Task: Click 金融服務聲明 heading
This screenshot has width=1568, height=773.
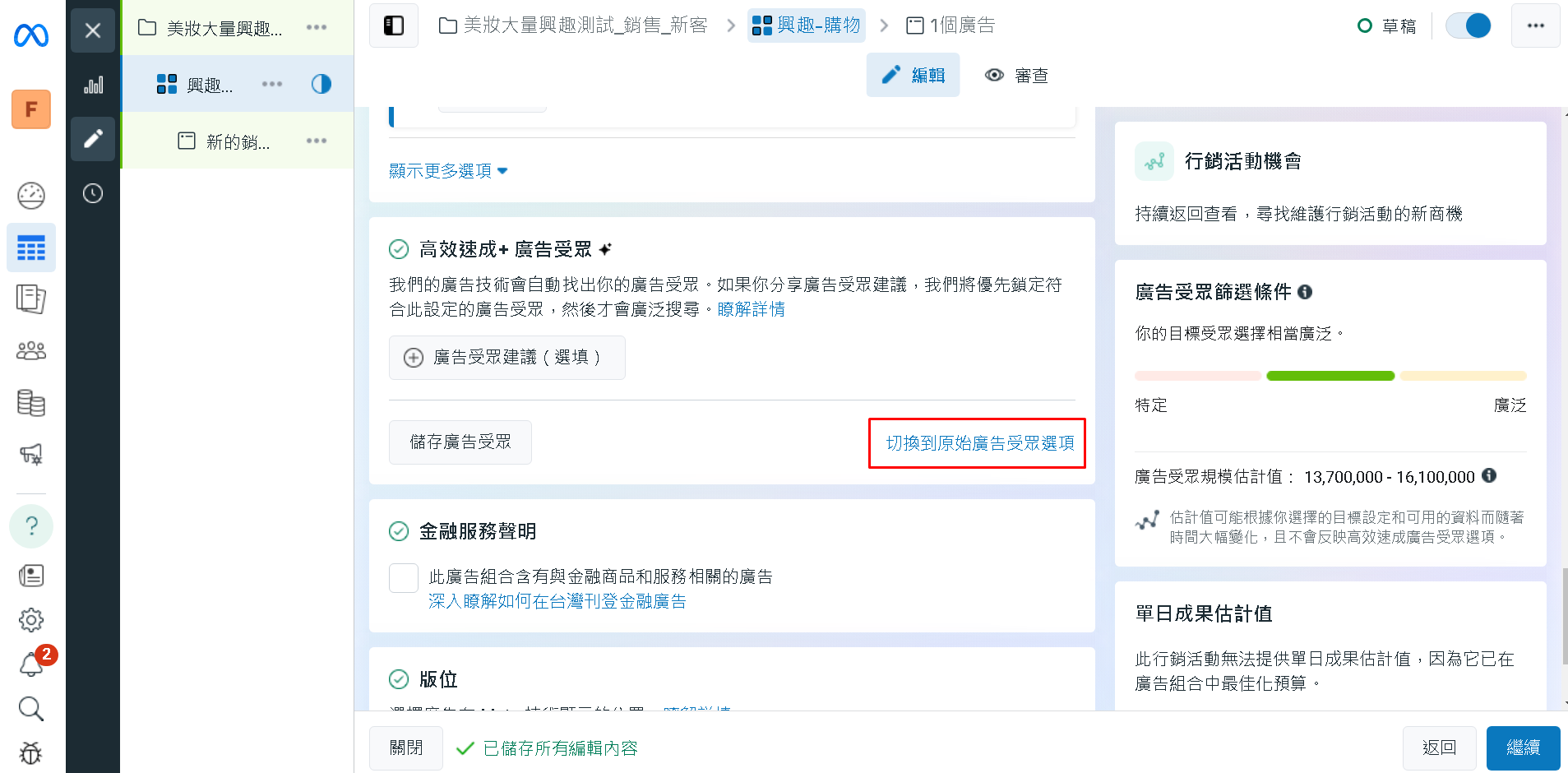Action: pos(478,531)
